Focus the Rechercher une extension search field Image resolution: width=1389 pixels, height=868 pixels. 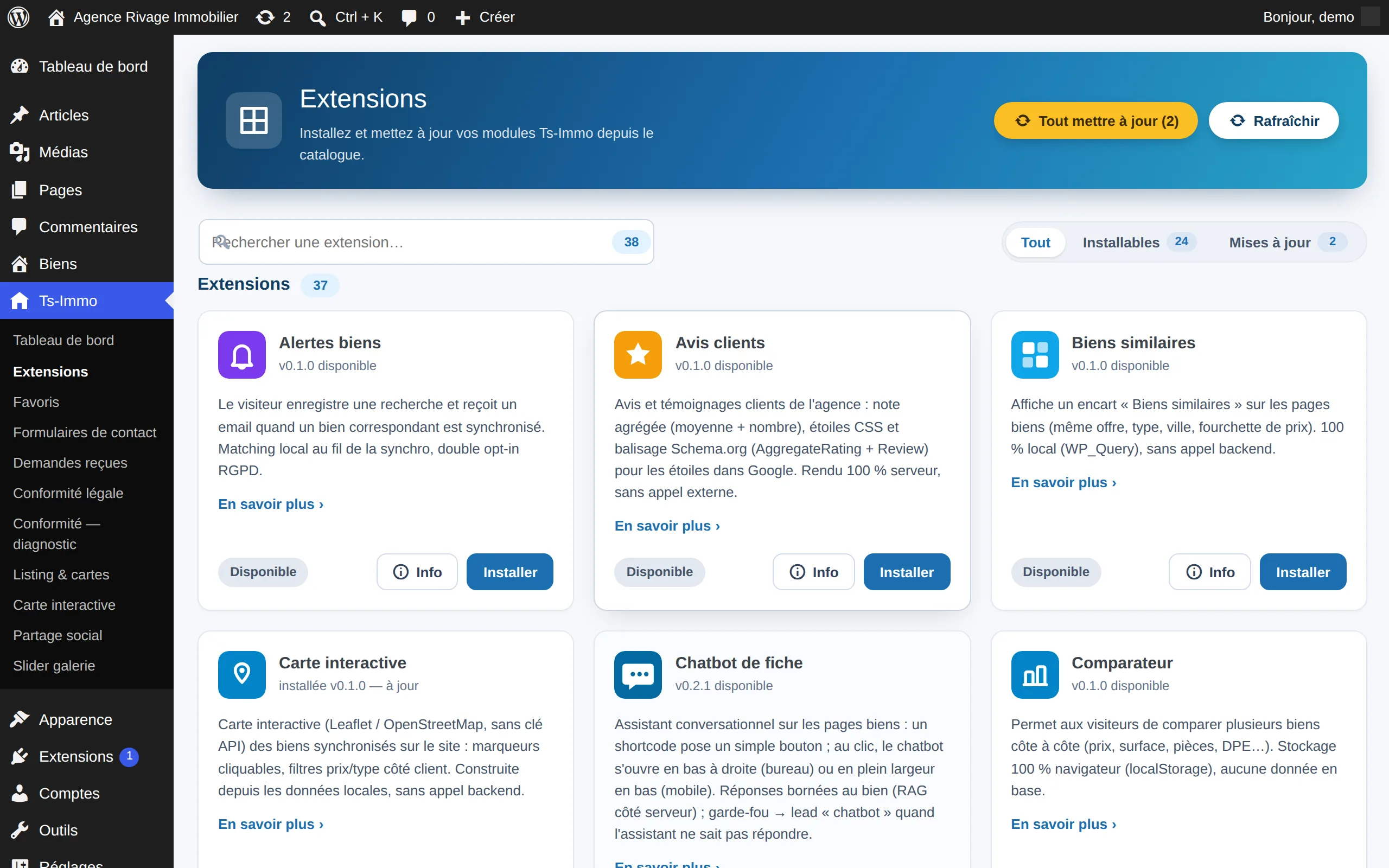[x=426, y=242]
